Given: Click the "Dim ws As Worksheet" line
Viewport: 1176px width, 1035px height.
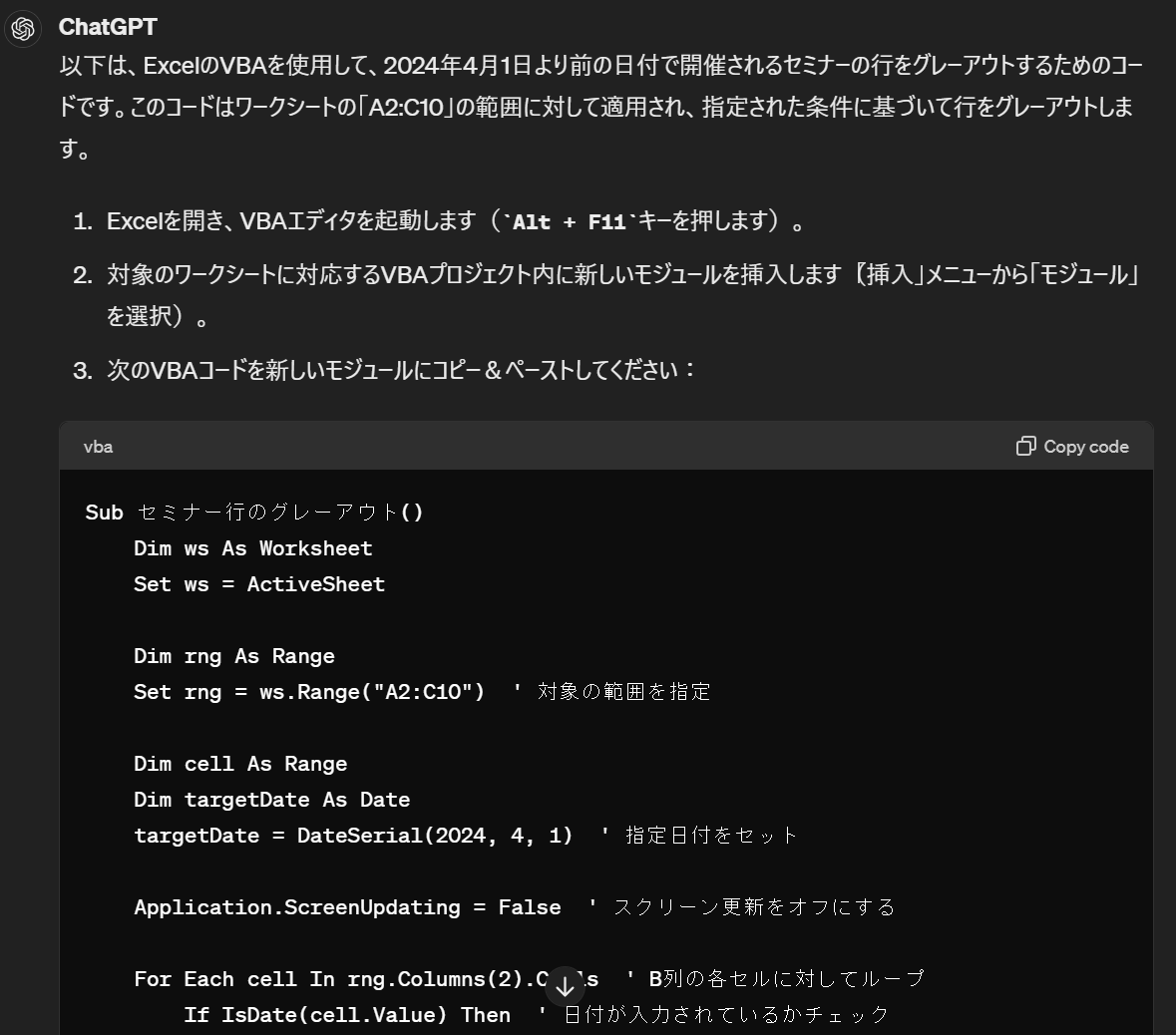Looking at the screenshot, I should [x=252, y=548].
